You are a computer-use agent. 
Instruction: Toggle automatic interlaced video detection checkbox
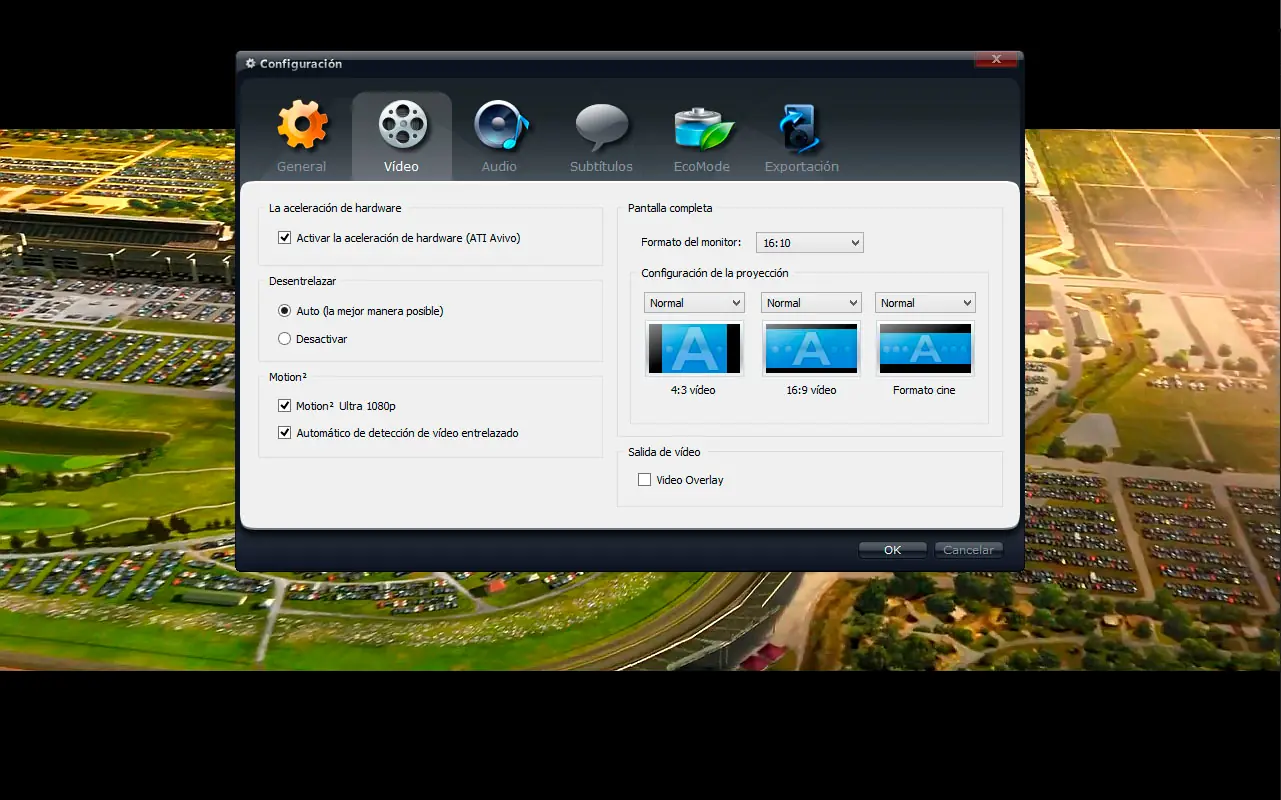(285, 433)
